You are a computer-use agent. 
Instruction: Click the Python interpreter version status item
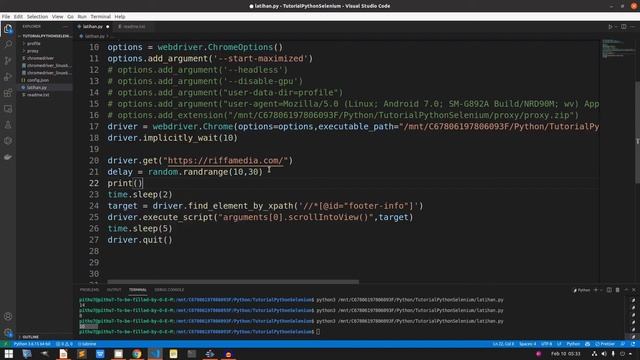(32, 344)
